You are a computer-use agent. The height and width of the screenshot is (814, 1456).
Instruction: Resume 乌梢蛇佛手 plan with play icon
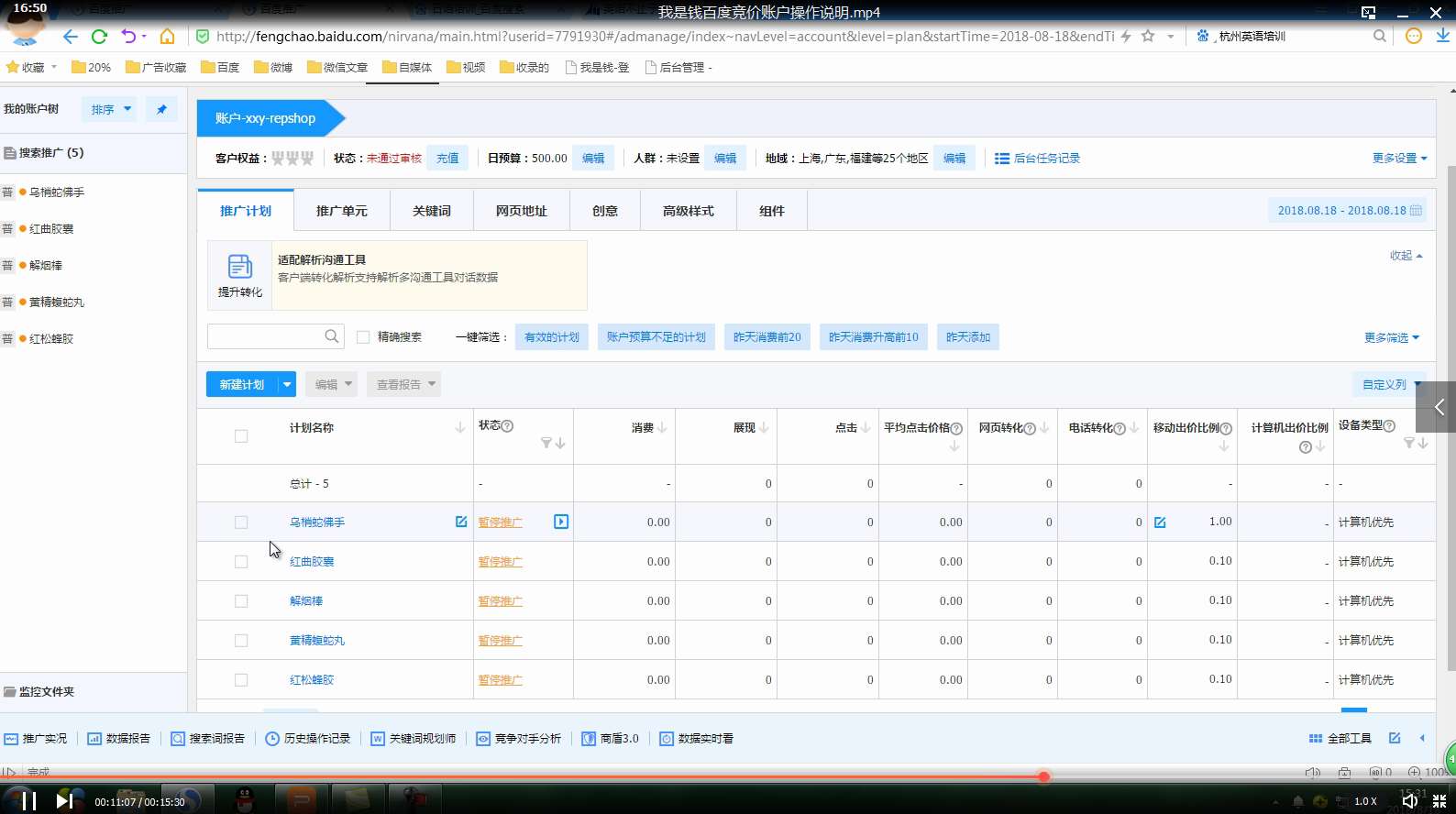(x=561, y=522)
